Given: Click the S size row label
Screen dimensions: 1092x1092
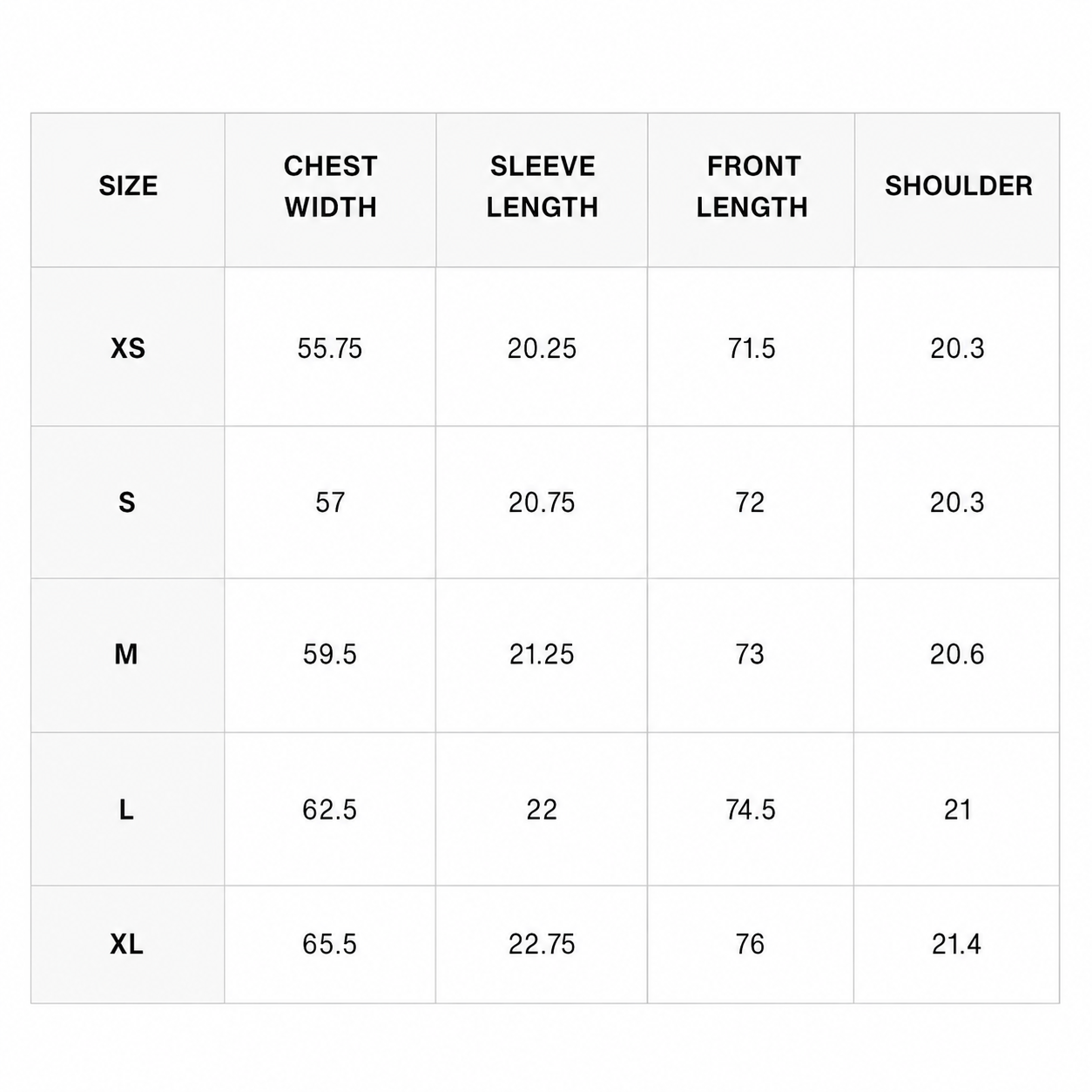Looking at the screenshot, I should pos(127,502).
